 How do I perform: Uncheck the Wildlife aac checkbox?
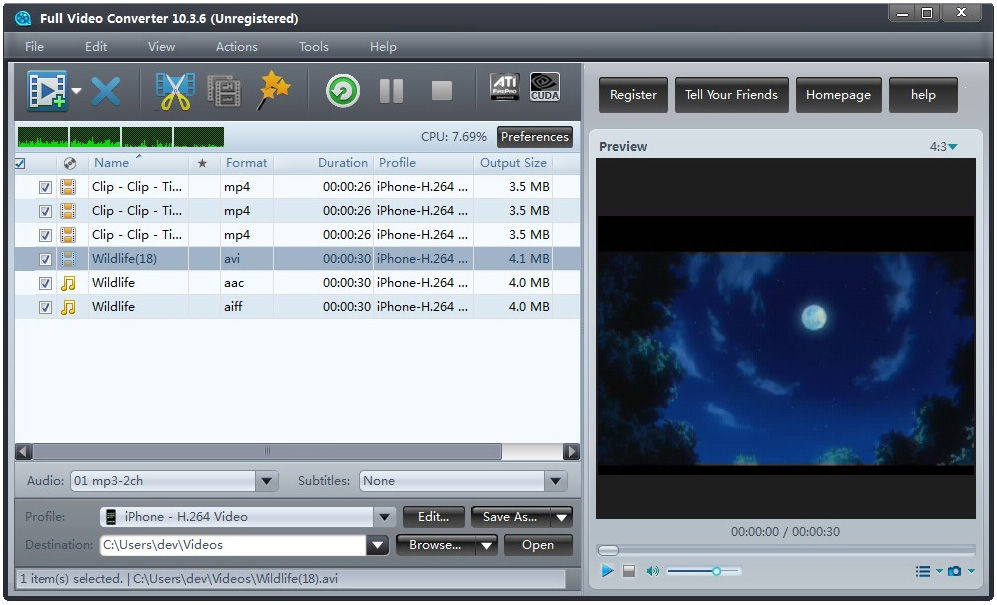(45, 283)
